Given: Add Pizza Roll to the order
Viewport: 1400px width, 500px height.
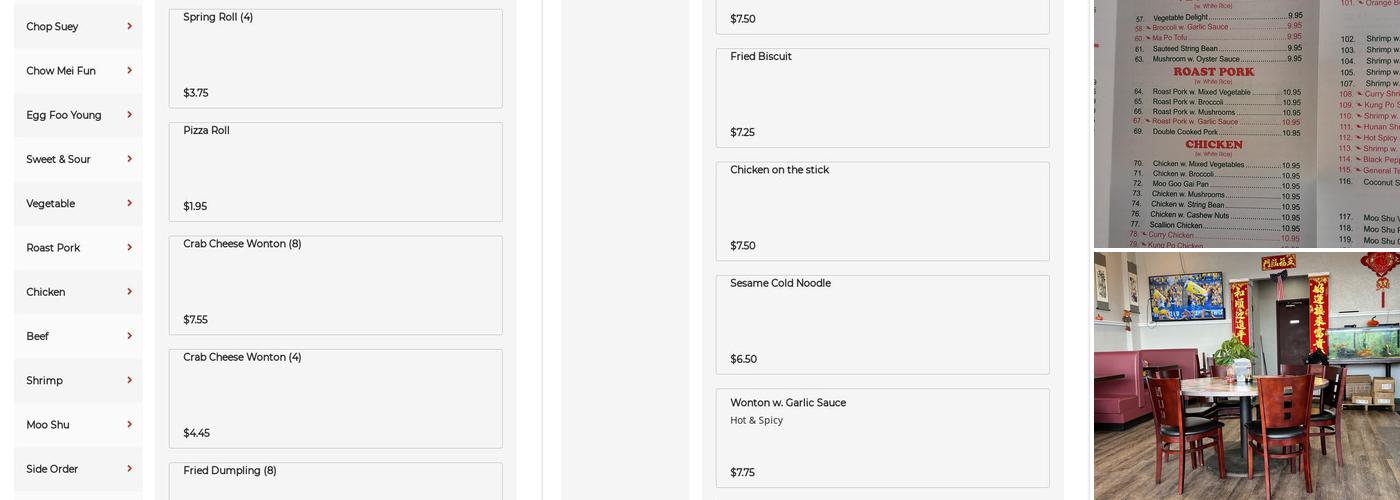Looking at the screenshot, I should click(335, 171).
